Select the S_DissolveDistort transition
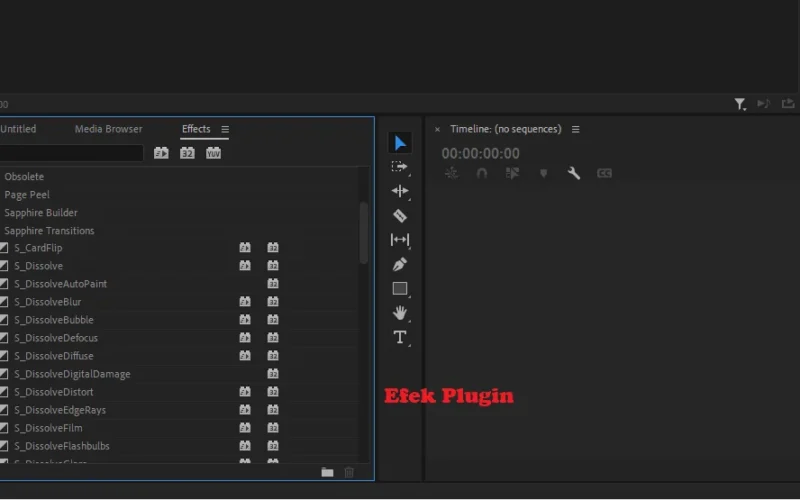This screenshot has height=500, width=800. [x=54, y=392]
